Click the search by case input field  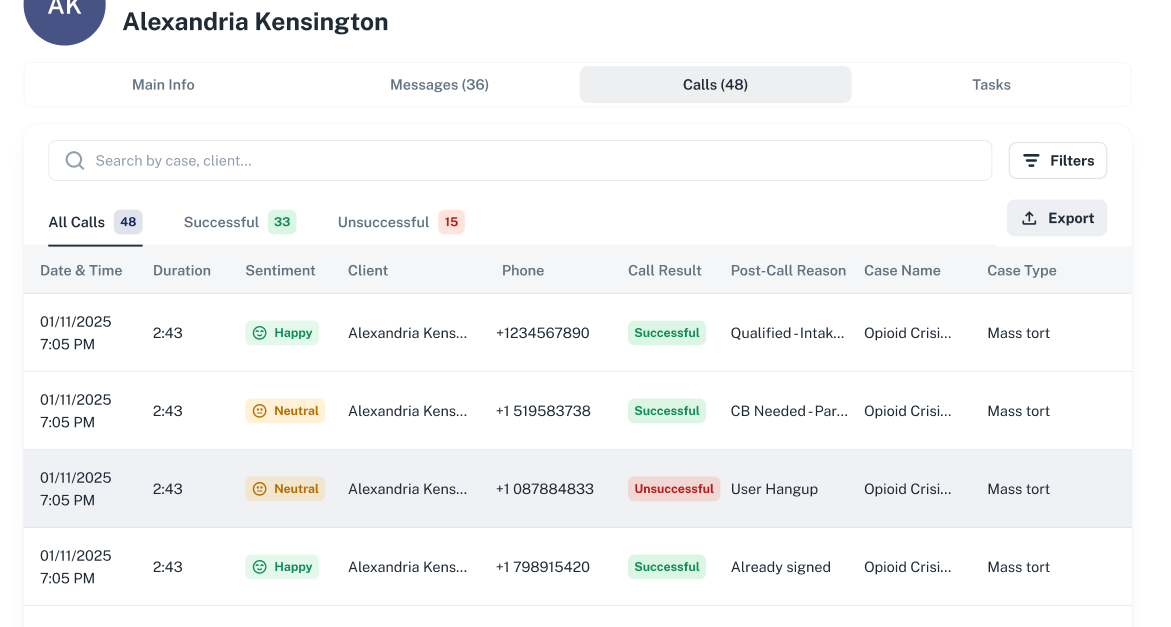point(400,160)
